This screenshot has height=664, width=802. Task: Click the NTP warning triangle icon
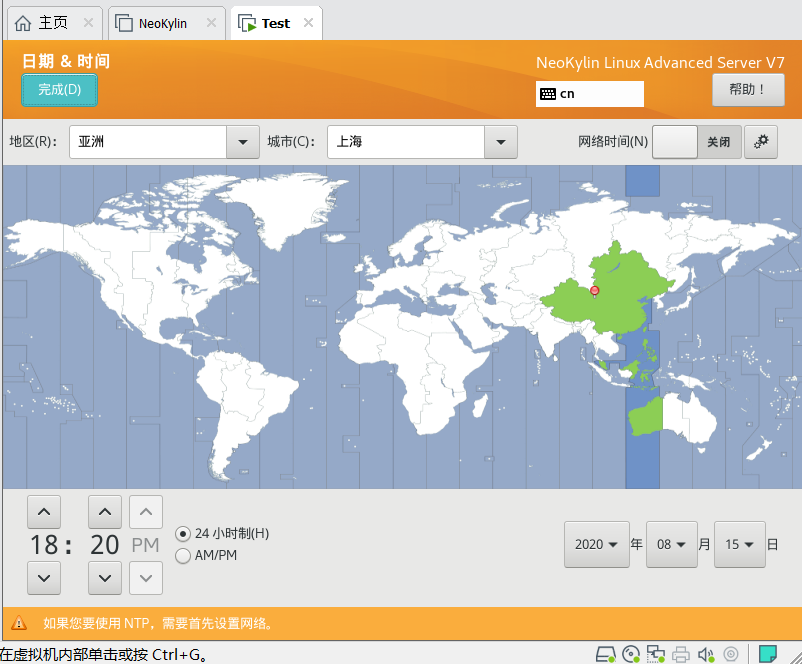[x=19, y=623]
